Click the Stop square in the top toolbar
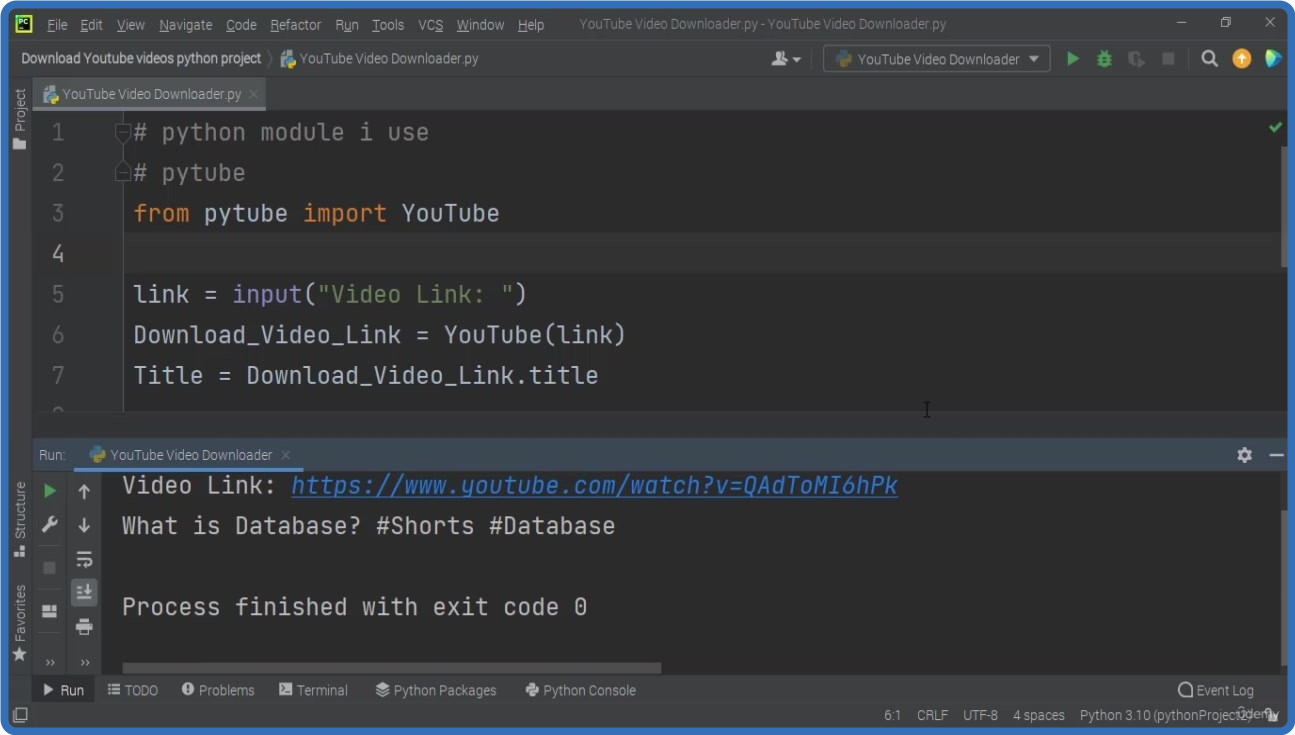 (x=1168, y=59)
